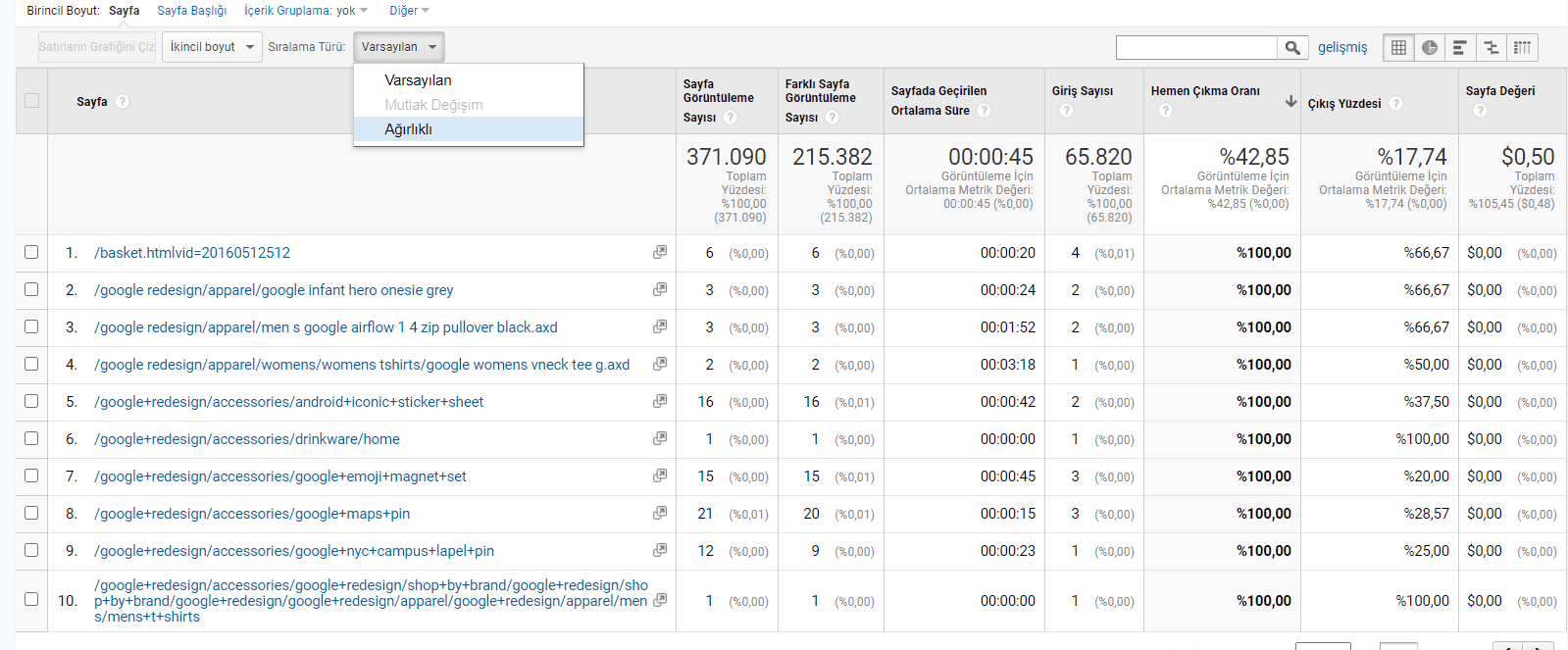Viewport: 1568px width, 650px height.
Task: Toggle the select-all checkbox in header
Action: tap(31, 100)
